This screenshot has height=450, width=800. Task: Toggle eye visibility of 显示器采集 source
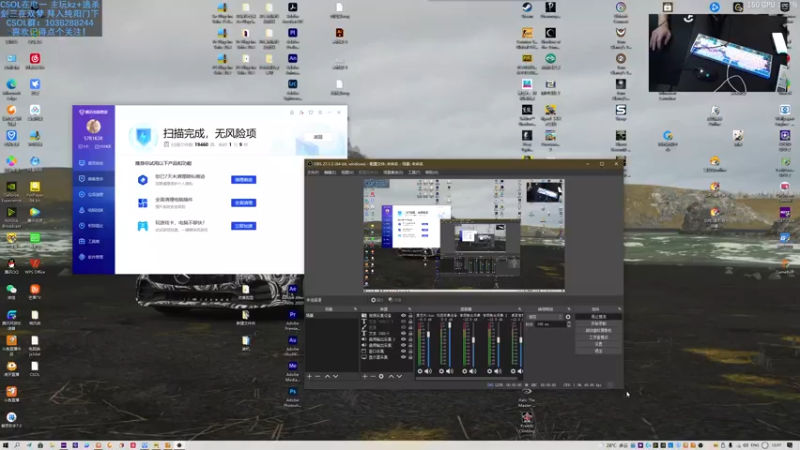404,357
